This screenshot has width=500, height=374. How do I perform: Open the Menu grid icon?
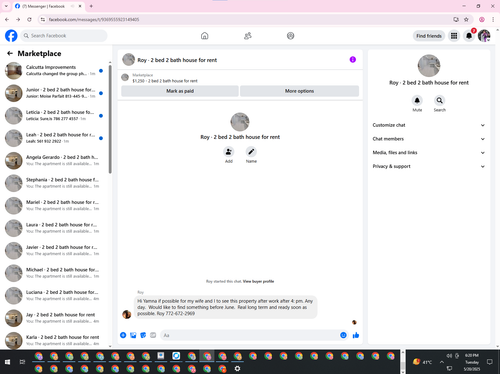pos(454,36)
